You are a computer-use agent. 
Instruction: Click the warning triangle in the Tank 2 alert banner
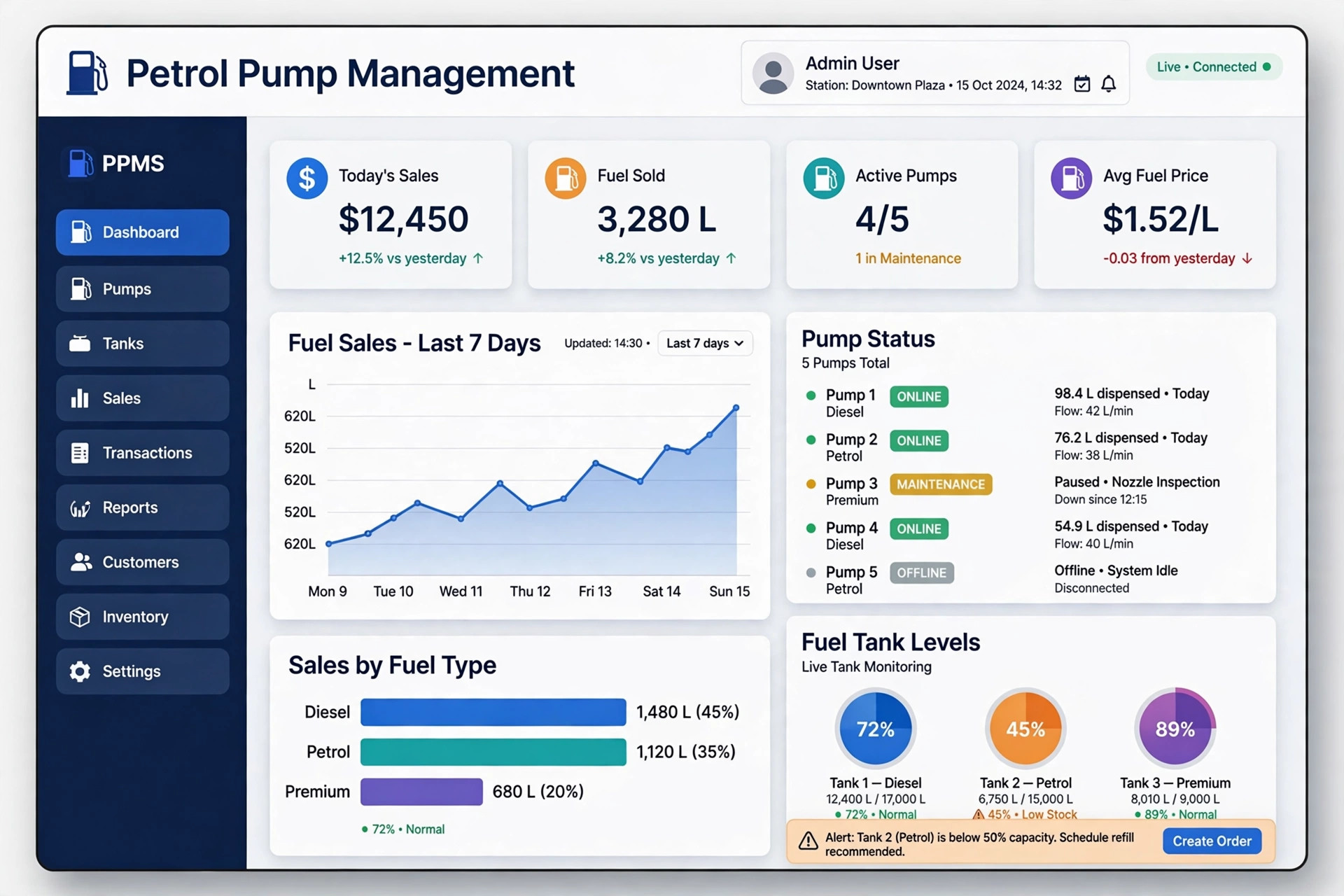tap(808, 841)
